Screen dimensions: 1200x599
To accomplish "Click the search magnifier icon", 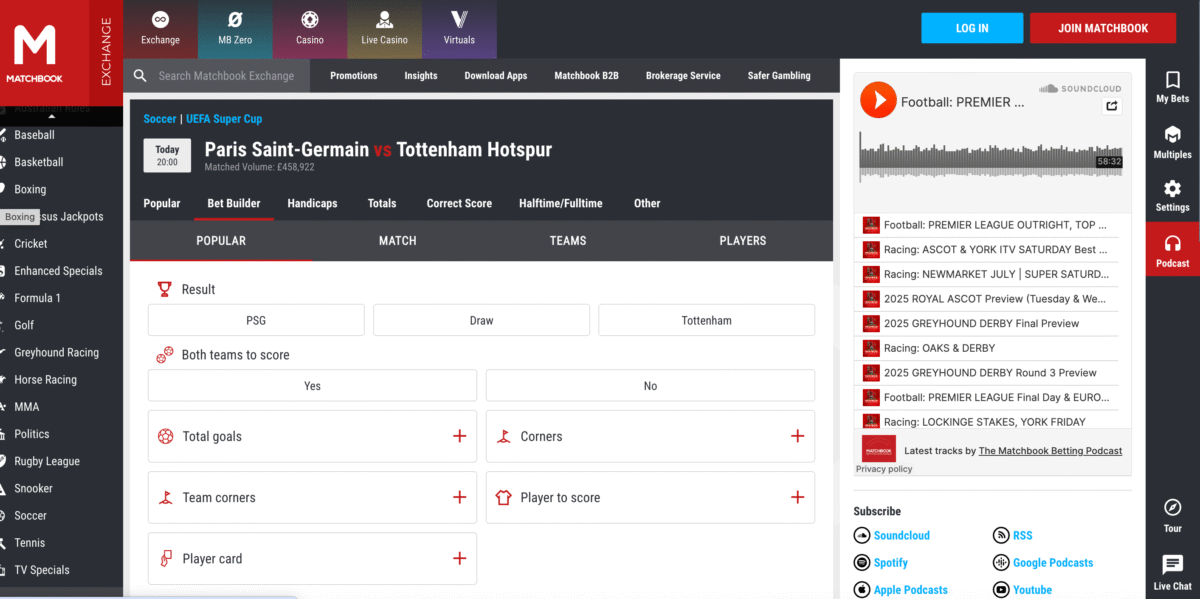I will pos(140,76).
